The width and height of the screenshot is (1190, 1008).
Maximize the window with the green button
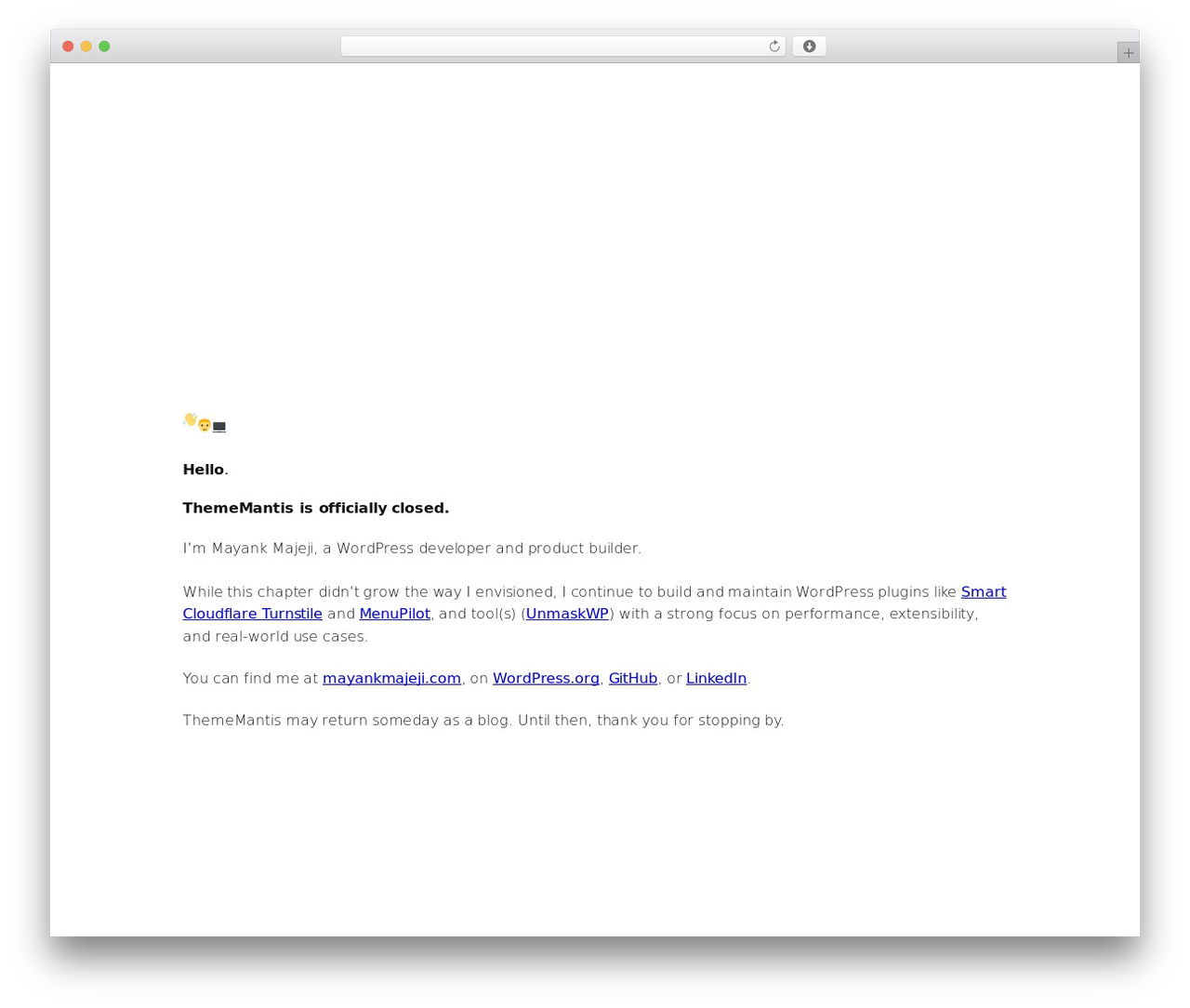(104, 46)
